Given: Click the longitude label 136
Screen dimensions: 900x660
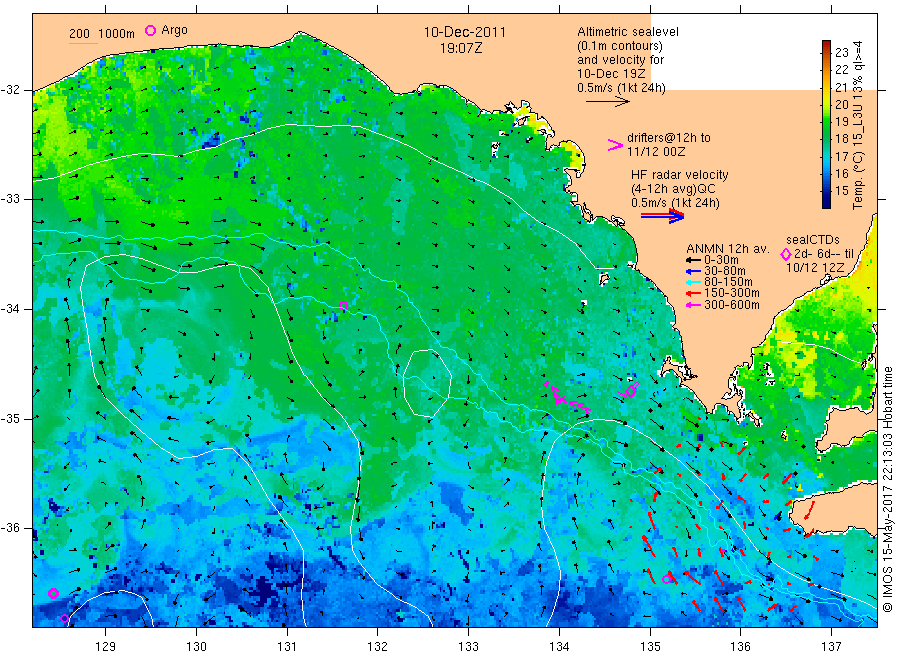Looking at the screenshot, I should pos(740,646).
